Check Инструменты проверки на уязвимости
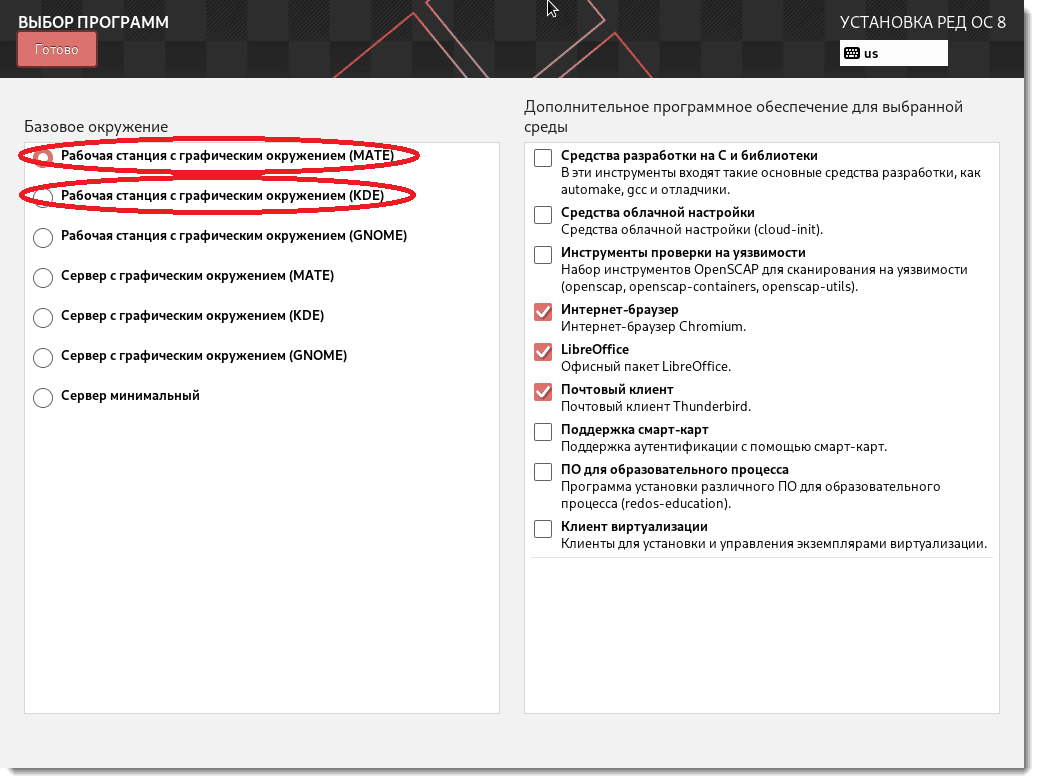The height and width of the screenshot is (783, 1039). [x=543, y=255]
